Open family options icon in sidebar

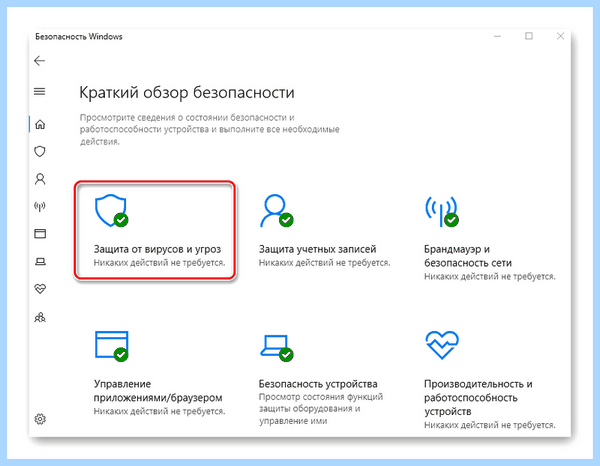point(40,317)
